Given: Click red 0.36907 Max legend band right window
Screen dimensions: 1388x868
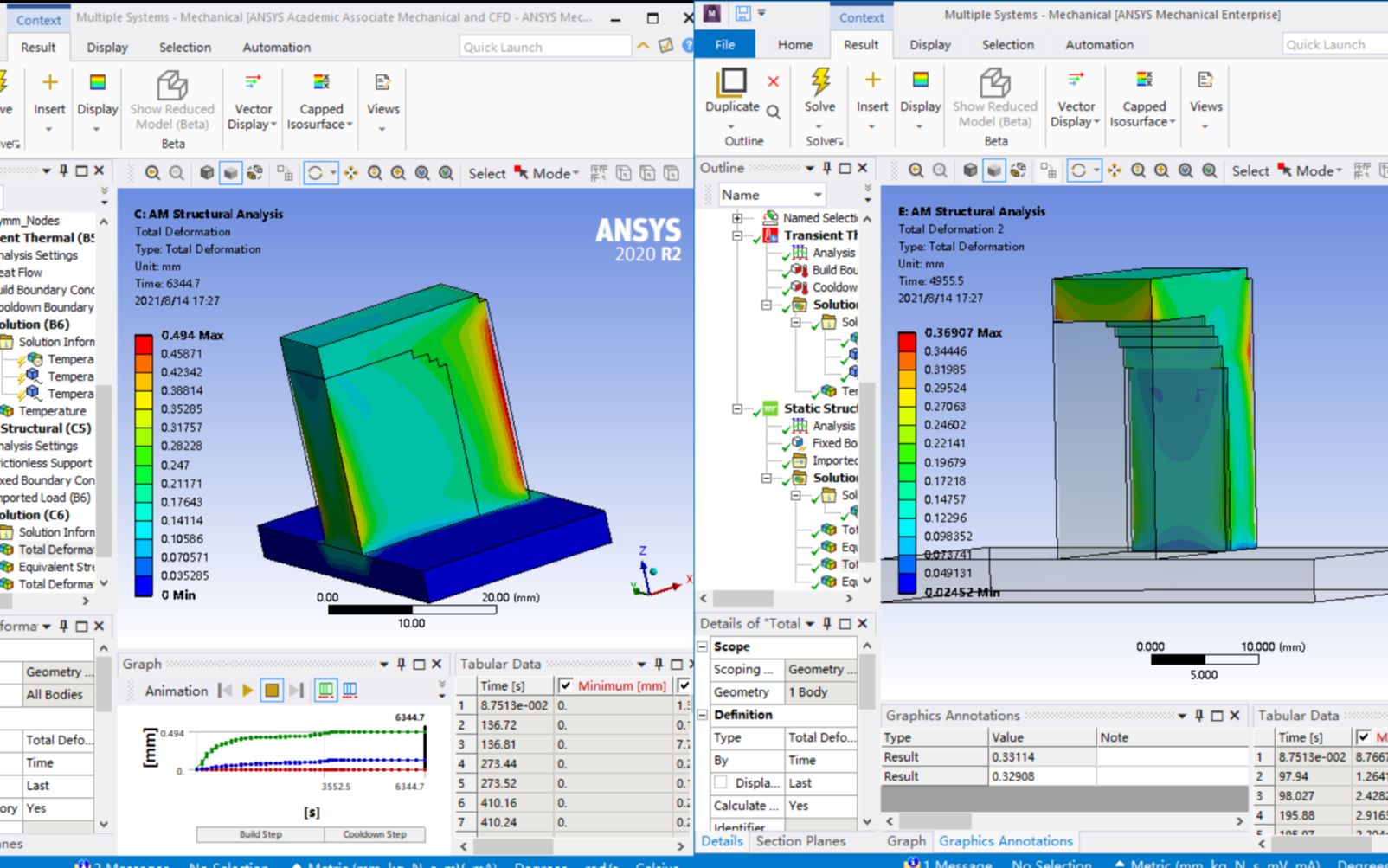Looking at the screenshot, I should click(907, 341).
